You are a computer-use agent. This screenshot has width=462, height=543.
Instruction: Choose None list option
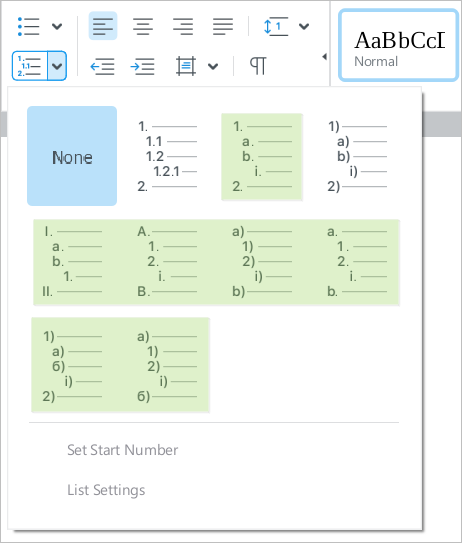[72, 156]
